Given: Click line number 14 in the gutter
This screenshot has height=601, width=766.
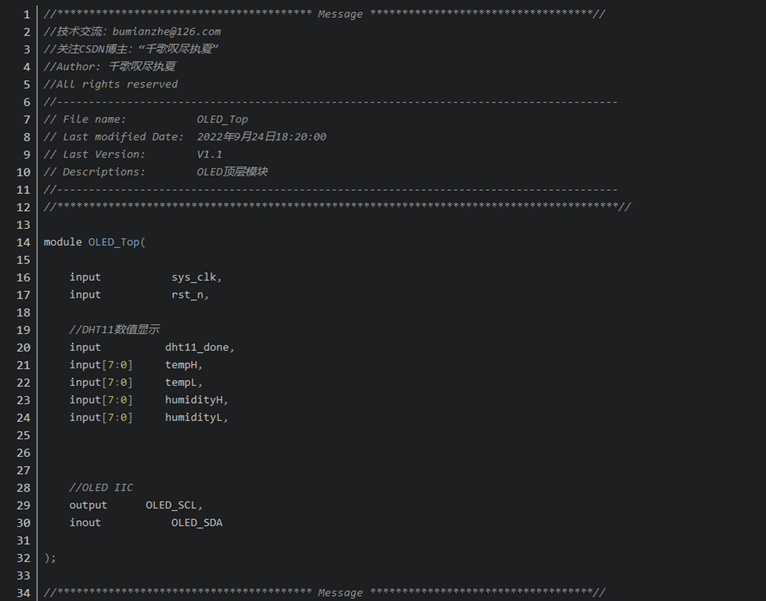Looking at the screenshot, I should pos(25,242).
